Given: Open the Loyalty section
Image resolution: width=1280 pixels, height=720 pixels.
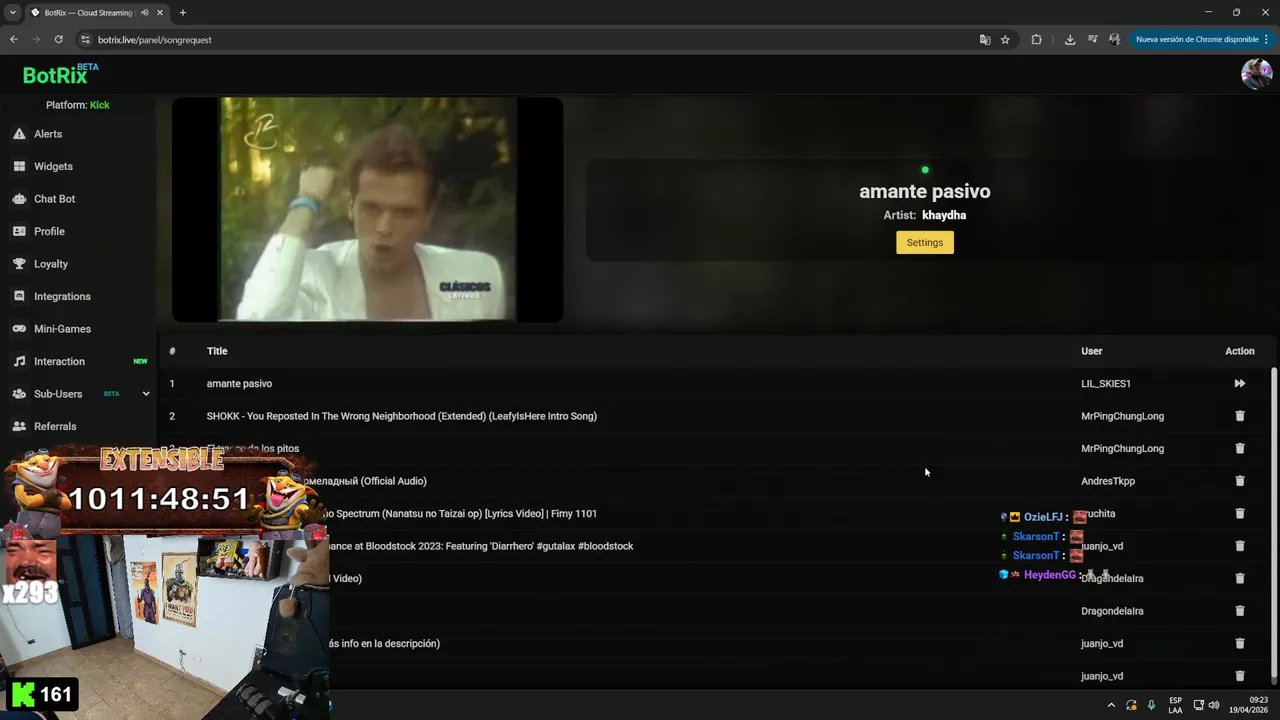Looking at the screenshot, I should click(51, 264).
